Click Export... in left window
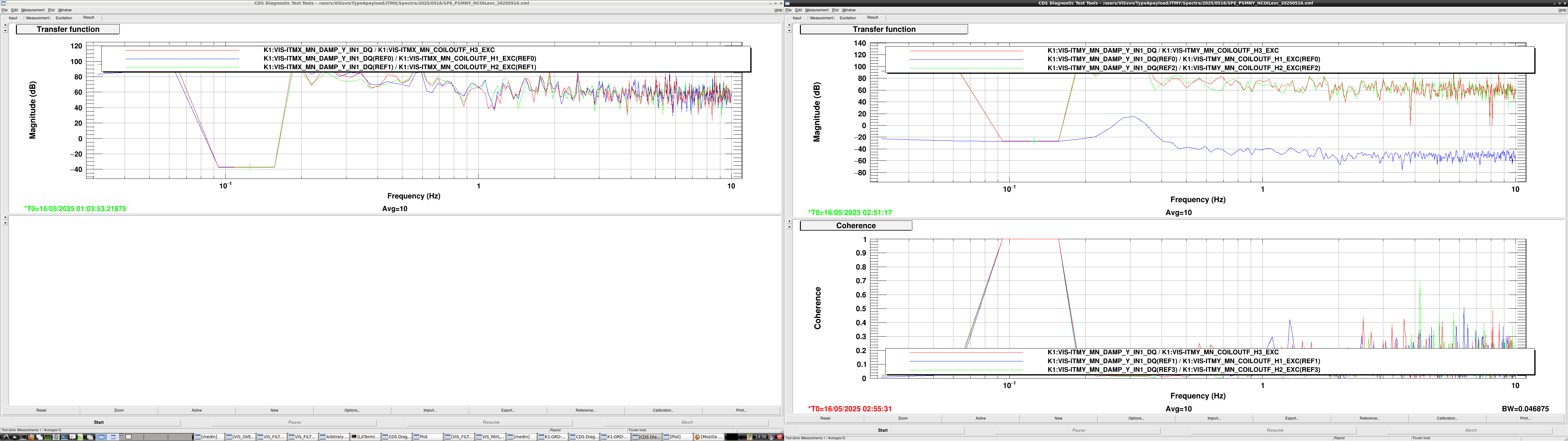 coord(508,411)
